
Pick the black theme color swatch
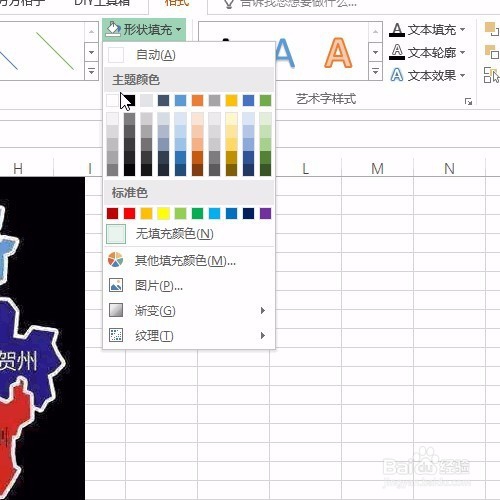(130, 100)
